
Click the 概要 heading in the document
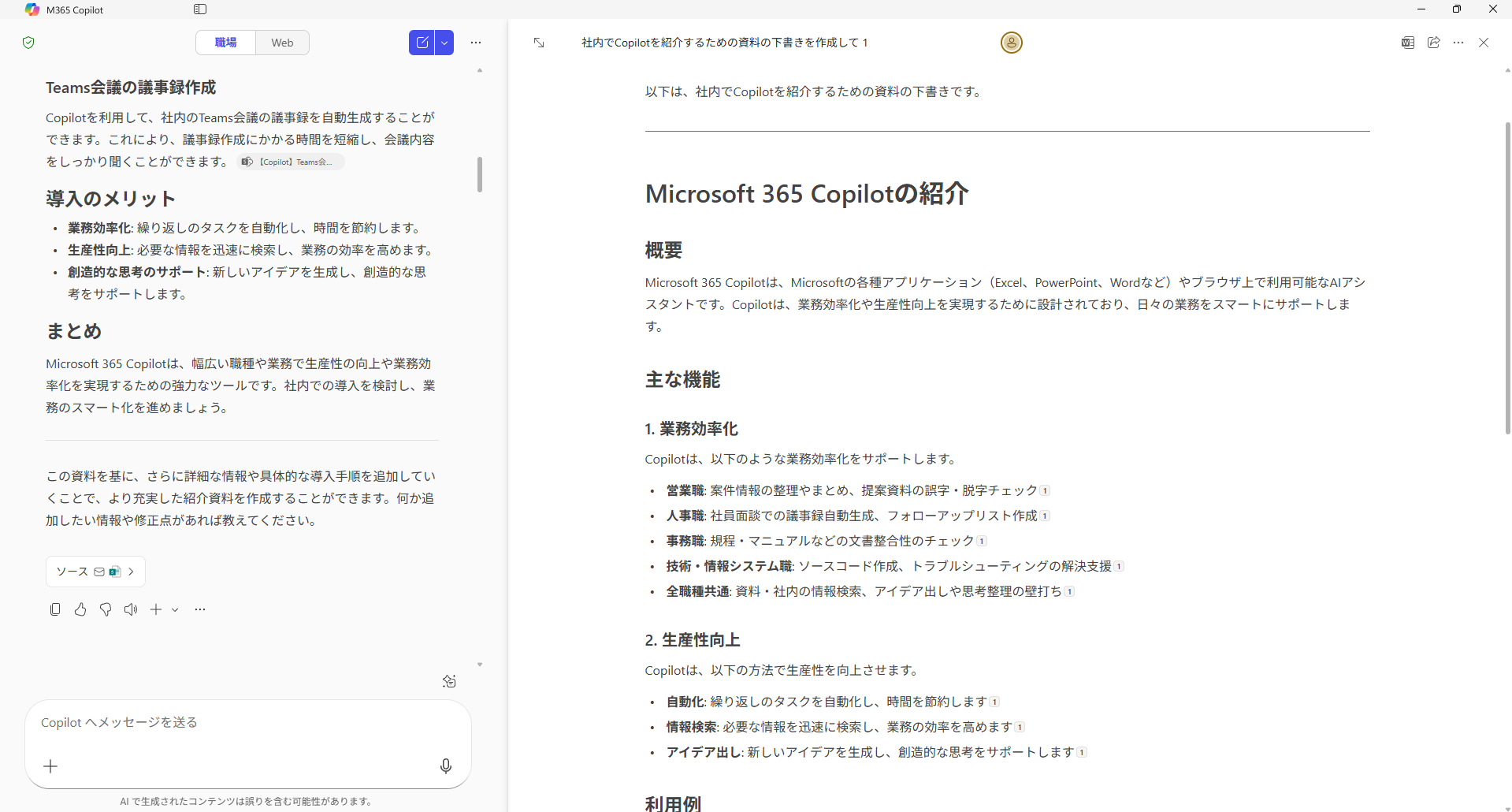[x=663, y=251]
